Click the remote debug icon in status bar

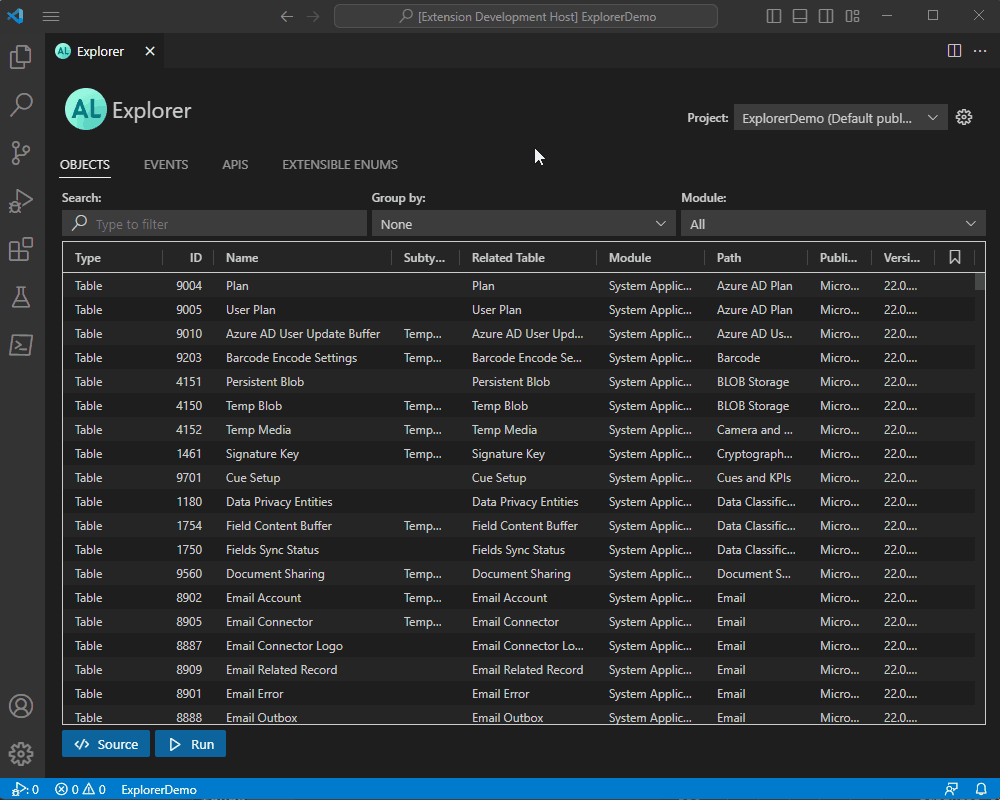pyautogui.click(x=26, y=790)
